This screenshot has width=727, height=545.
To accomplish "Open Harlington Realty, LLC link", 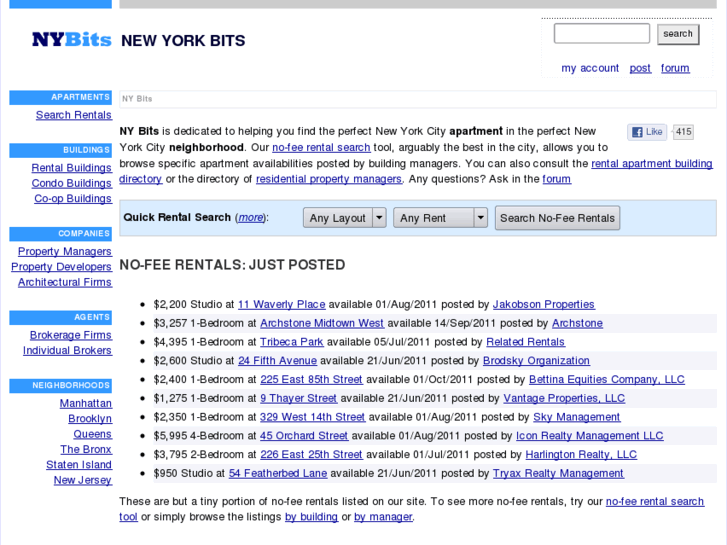I will point(581,455).
